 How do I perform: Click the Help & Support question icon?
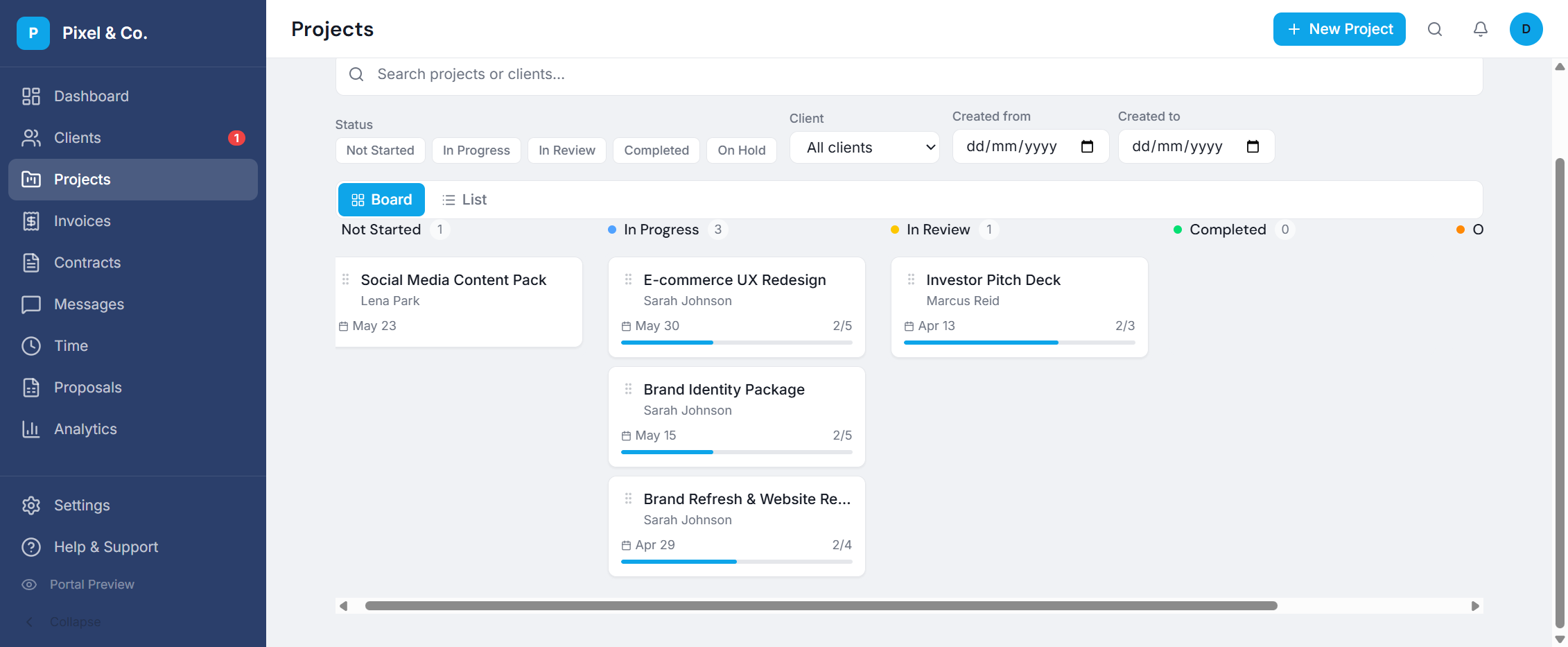tap(31, 547)
